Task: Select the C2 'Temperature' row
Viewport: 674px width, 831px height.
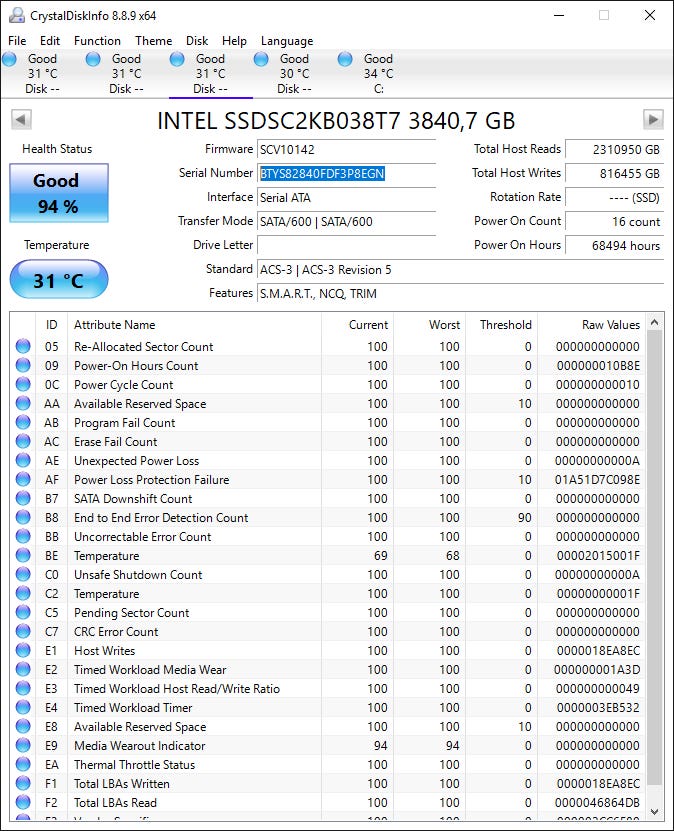Action: pos(328,594)
